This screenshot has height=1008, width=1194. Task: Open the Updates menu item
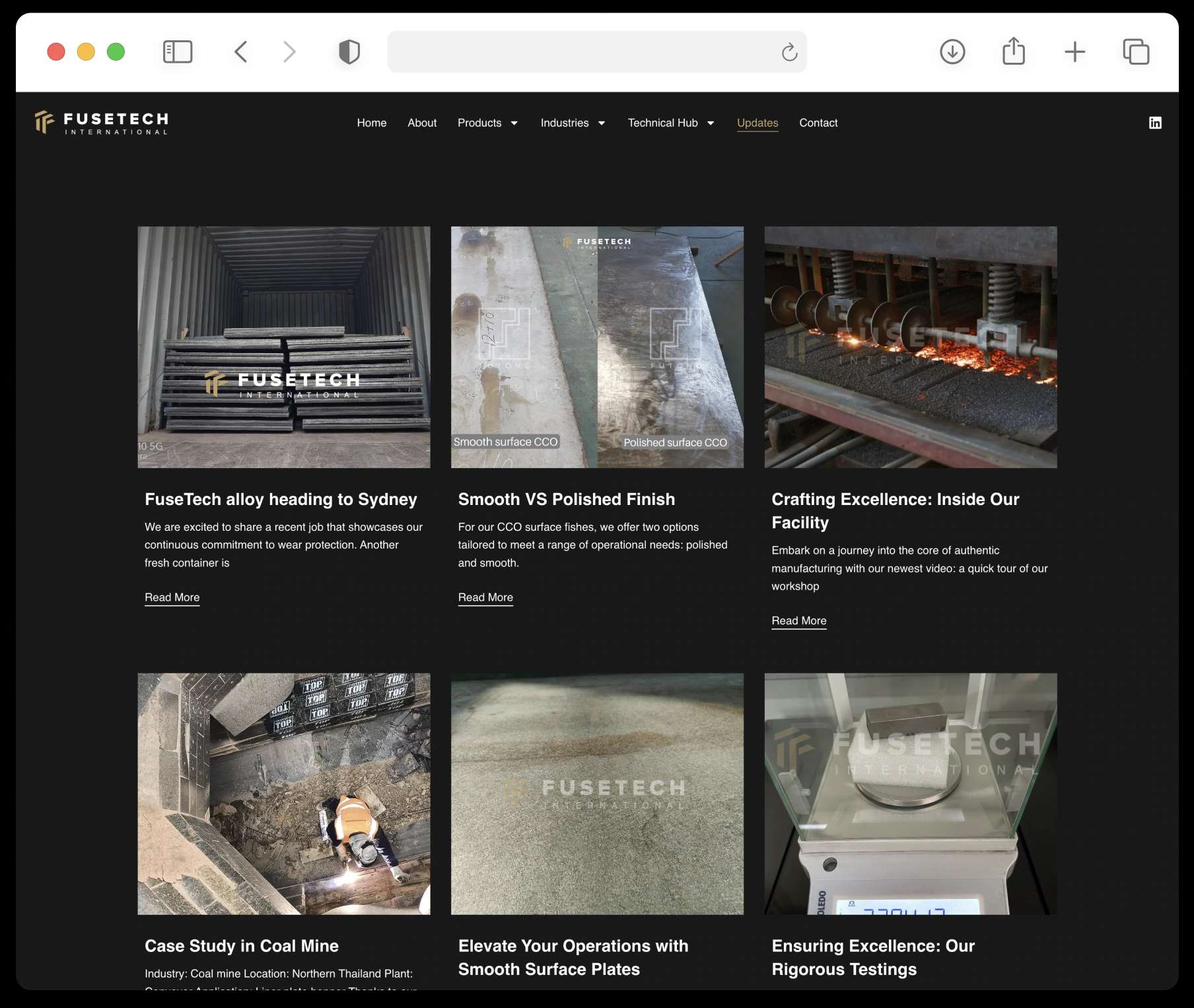pos(757,123)
